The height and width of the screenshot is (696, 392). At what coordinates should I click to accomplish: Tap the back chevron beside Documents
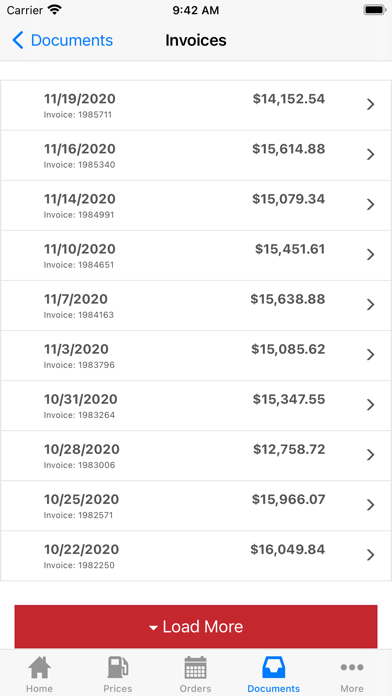coord(18,40)
